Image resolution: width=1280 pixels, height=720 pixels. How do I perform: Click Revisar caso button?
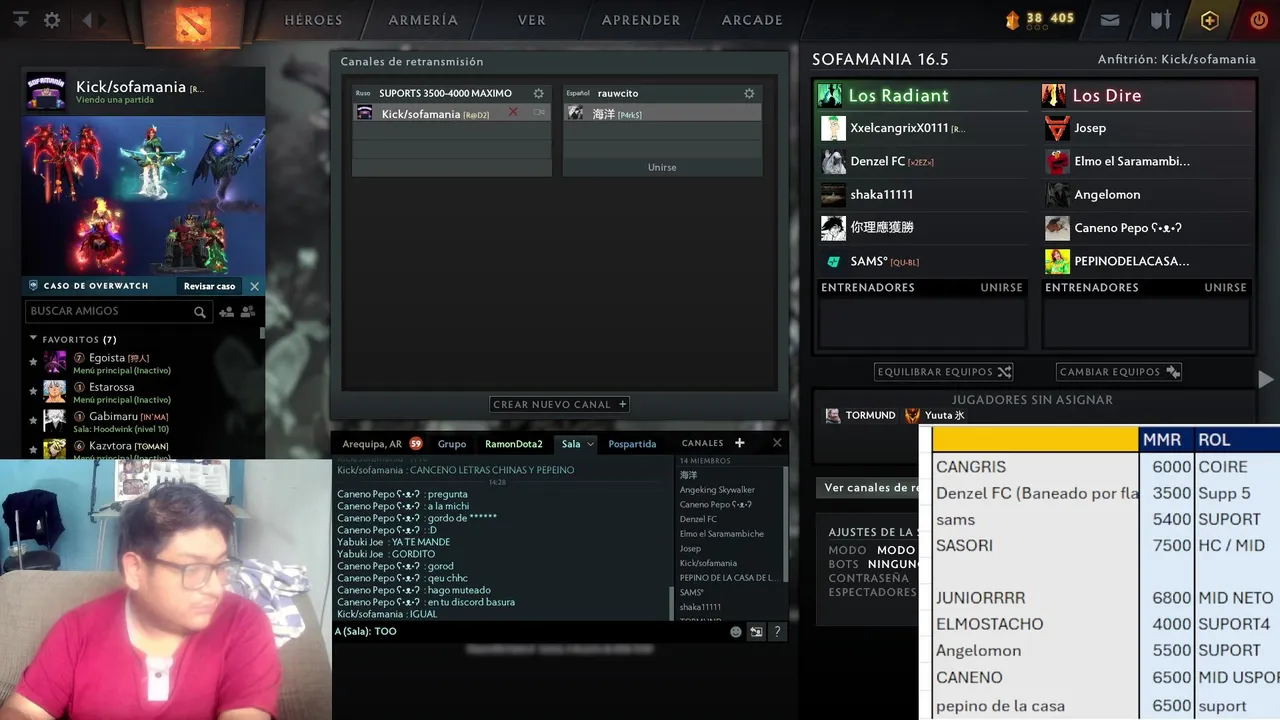(x=210, y=286)
